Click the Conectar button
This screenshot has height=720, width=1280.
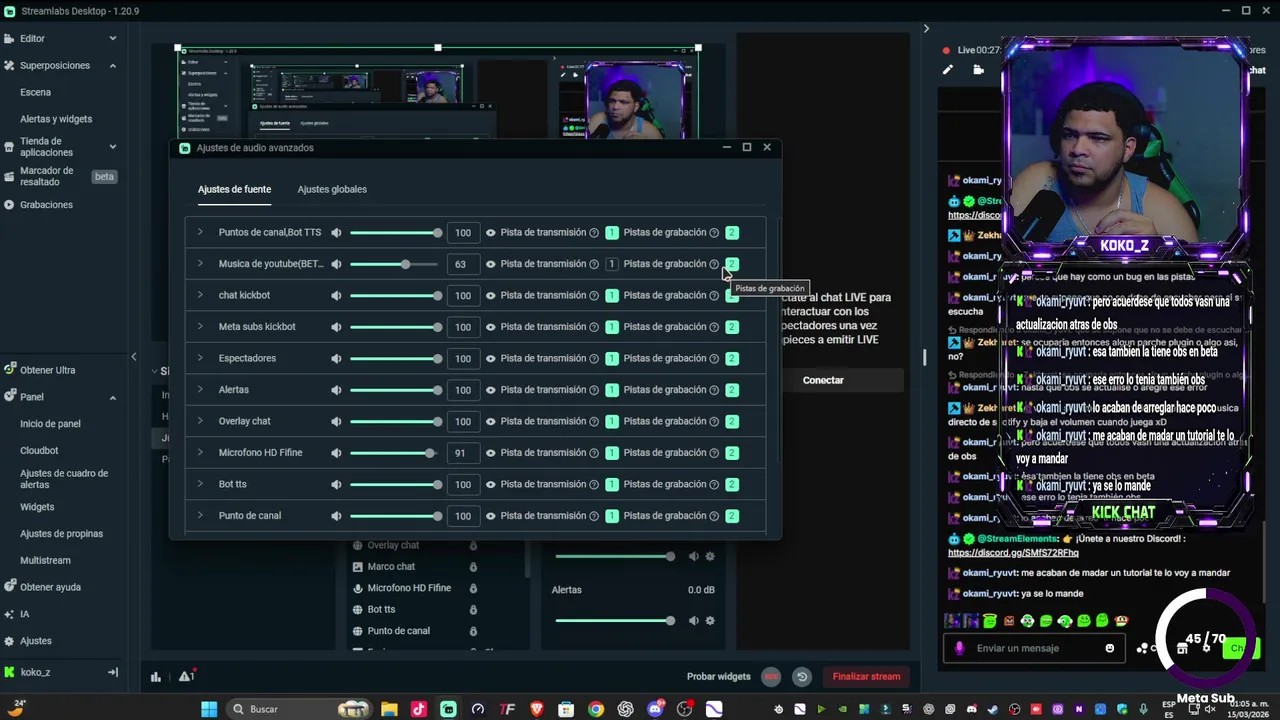[823, 380]
